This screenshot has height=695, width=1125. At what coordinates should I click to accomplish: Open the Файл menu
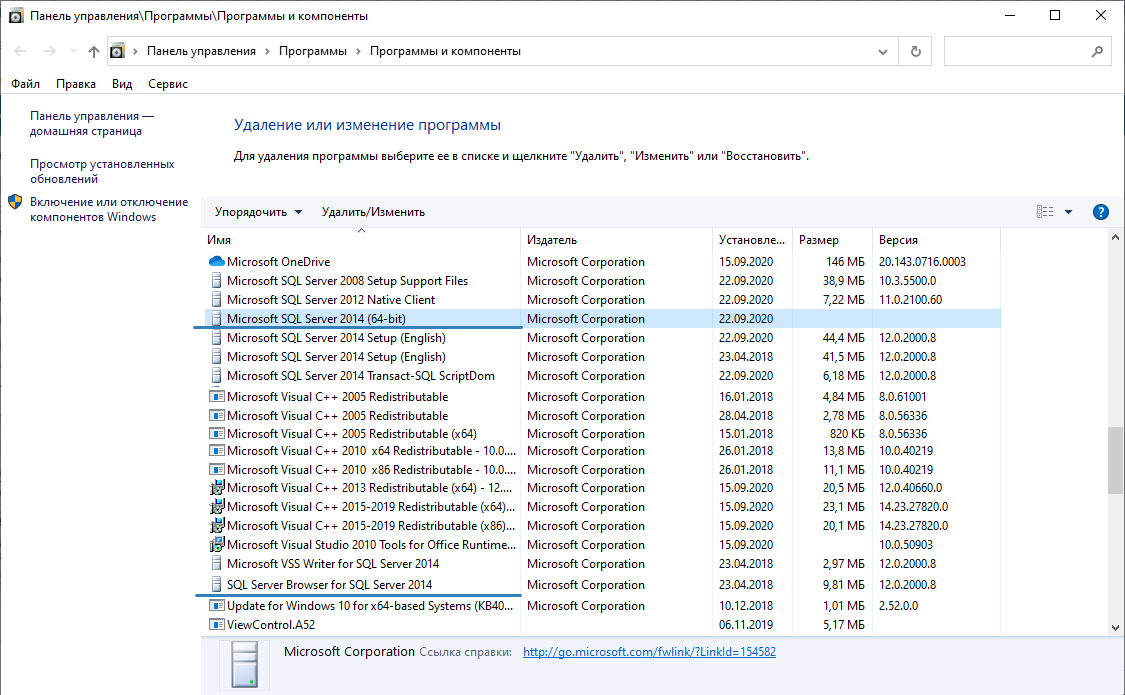click(x=26, y=84)
